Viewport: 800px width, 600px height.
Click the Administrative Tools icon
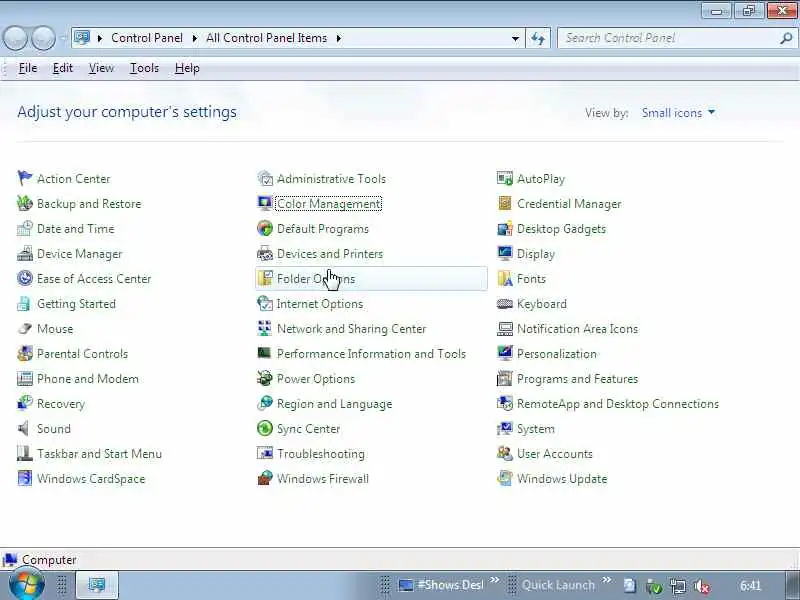tap(265, 178)
